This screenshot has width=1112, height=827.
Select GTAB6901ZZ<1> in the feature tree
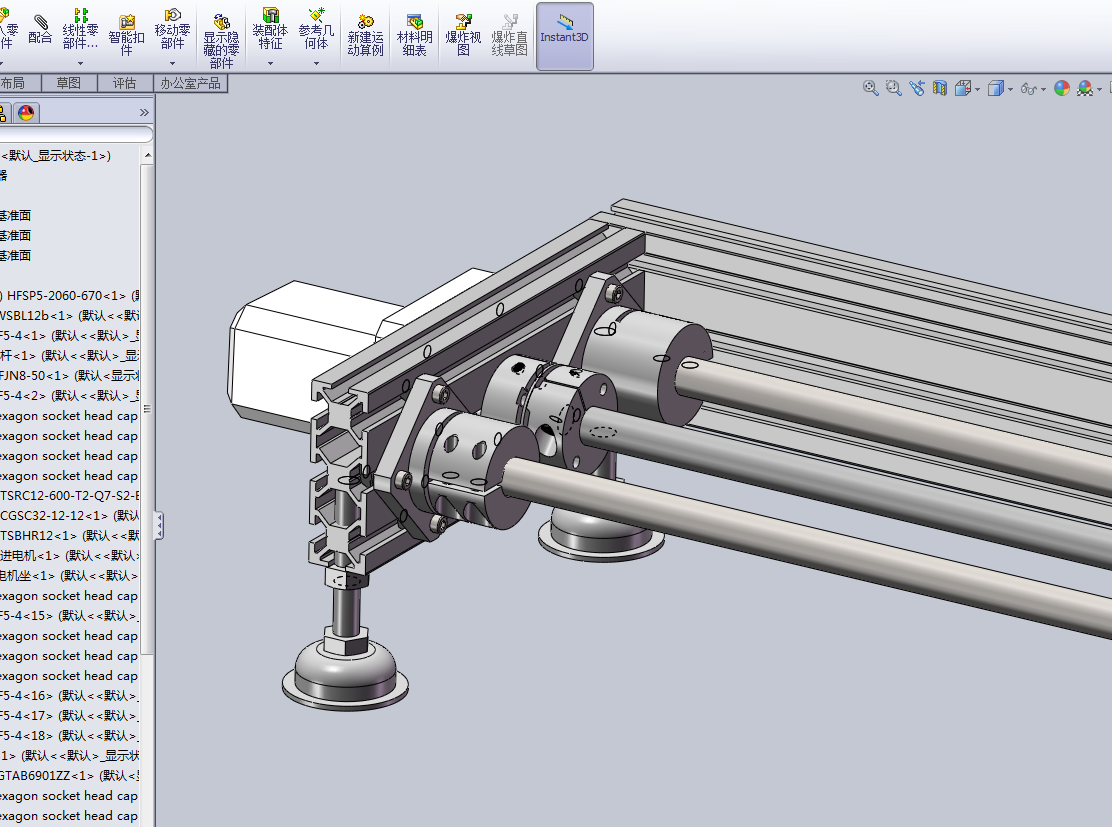[x=70, y=776]
